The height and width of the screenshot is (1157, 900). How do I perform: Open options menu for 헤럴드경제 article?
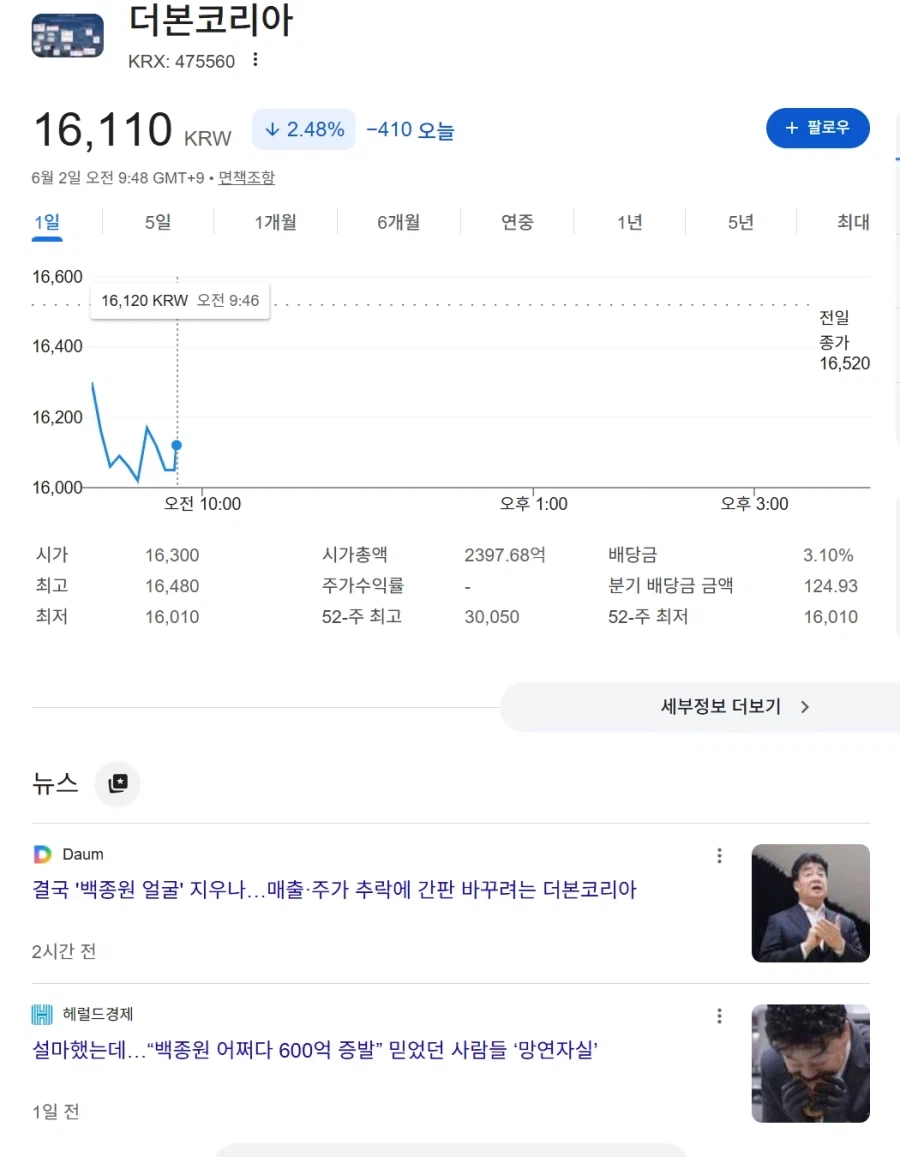point(719,1016)
